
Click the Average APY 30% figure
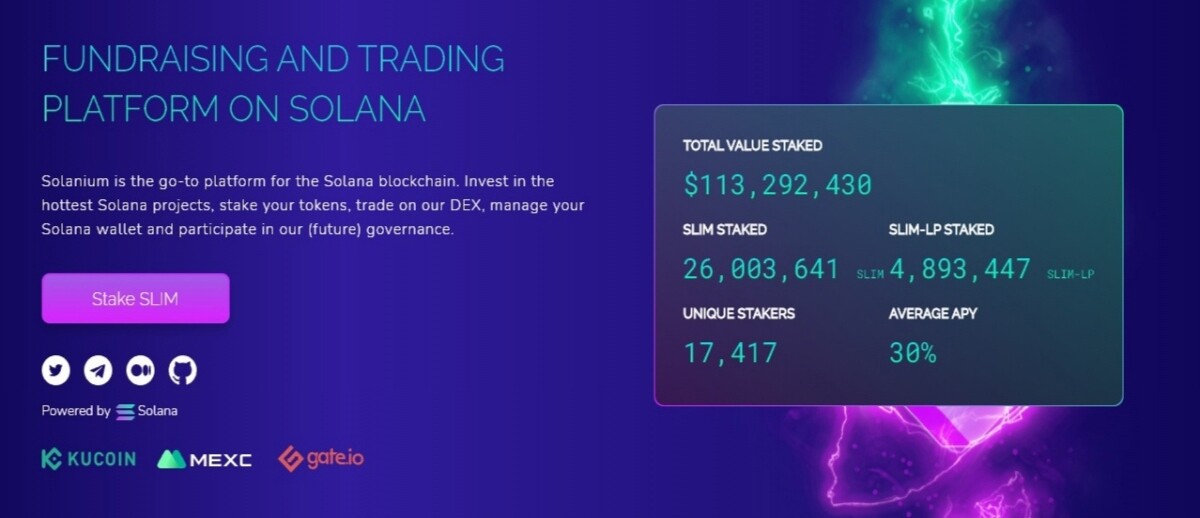(912, 353)
